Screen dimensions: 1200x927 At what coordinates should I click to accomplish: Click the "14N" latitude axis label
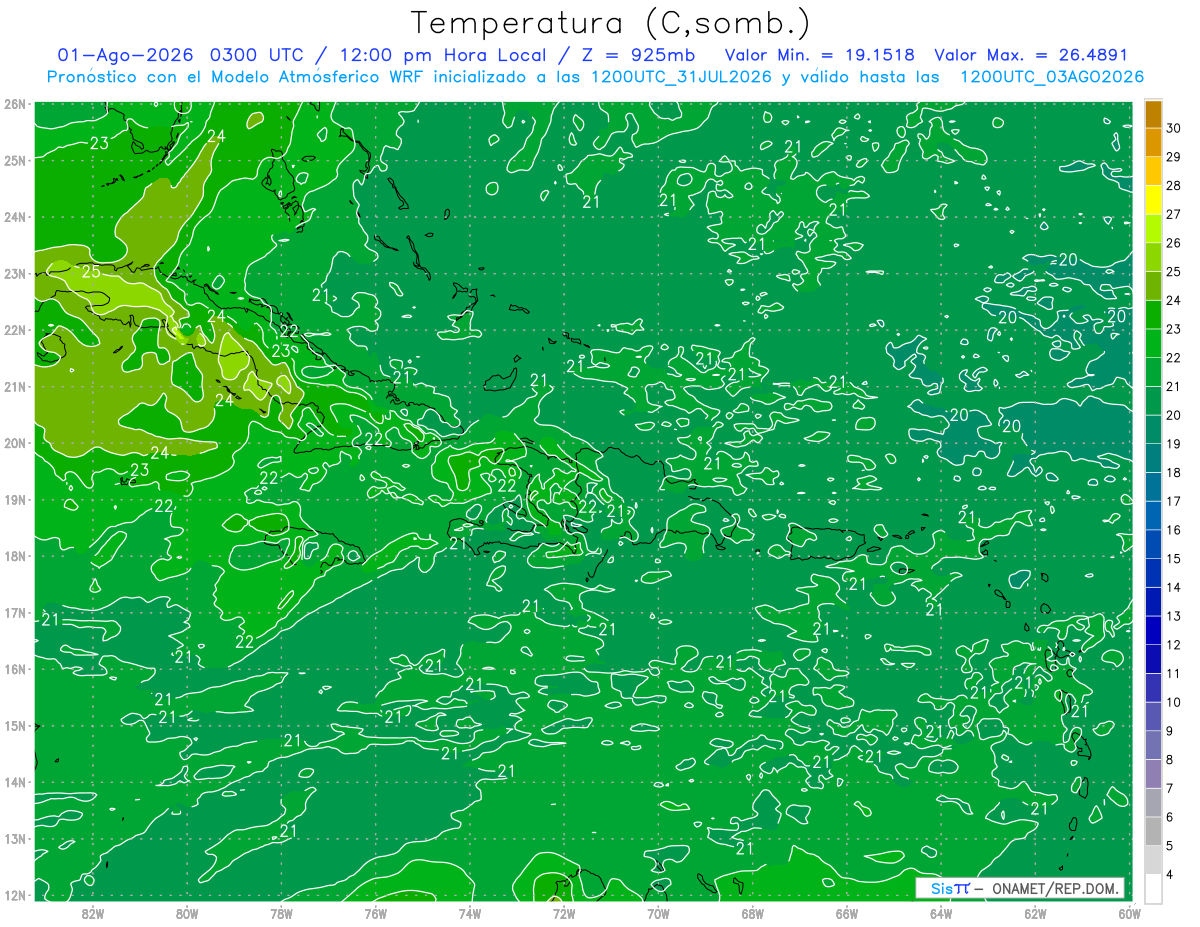tap(15, 782)
